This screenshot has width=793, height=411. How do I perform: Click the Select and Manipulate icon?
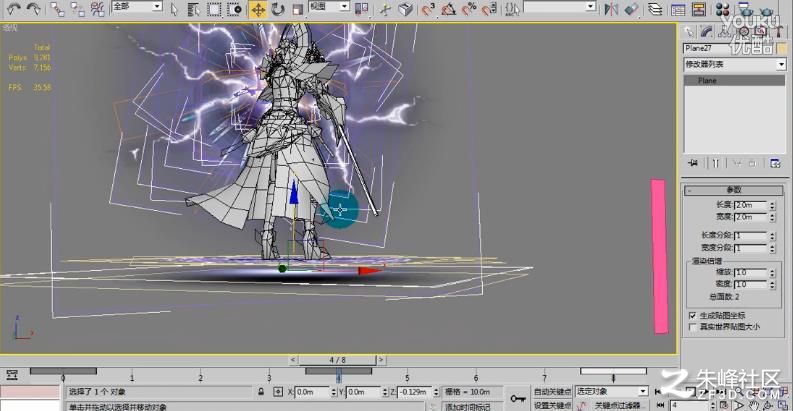click(385, 9)
